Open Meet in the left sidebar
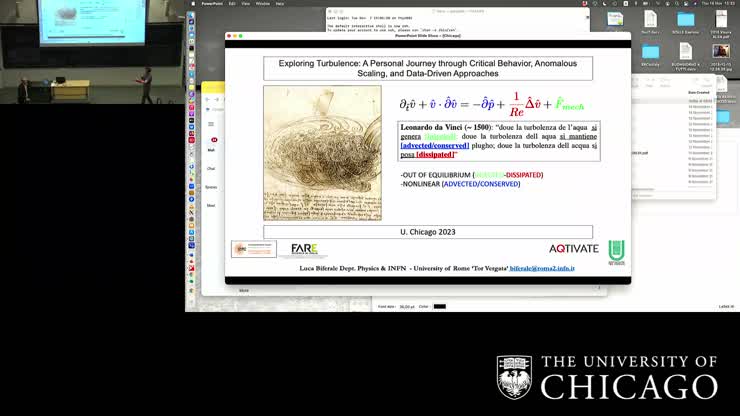This screenshot has width=740, height=416. (x=212, y=204)
